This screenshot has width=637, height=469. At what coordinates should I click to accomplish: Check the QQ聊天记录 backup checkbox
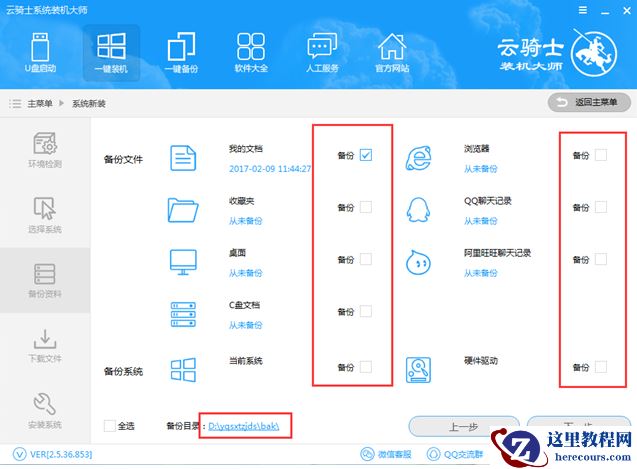tap(601, 207)
